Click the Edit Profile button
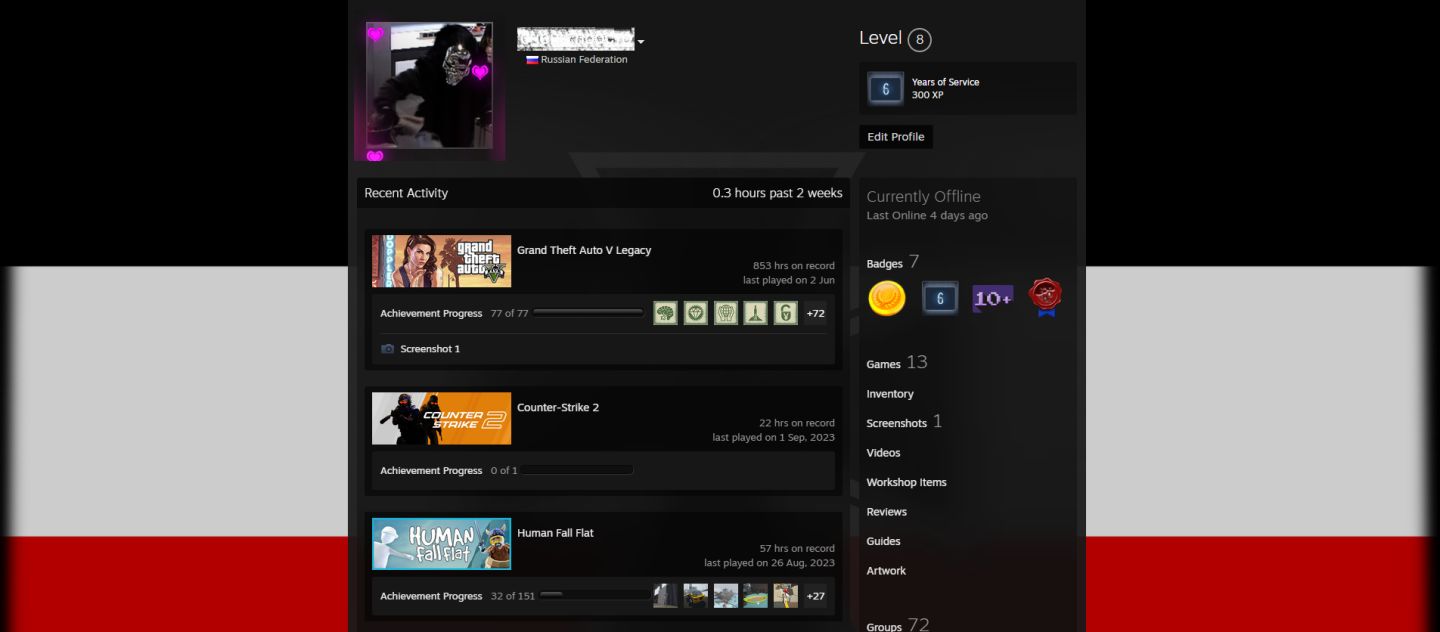 pyautogui.click(x=896, y=137)
